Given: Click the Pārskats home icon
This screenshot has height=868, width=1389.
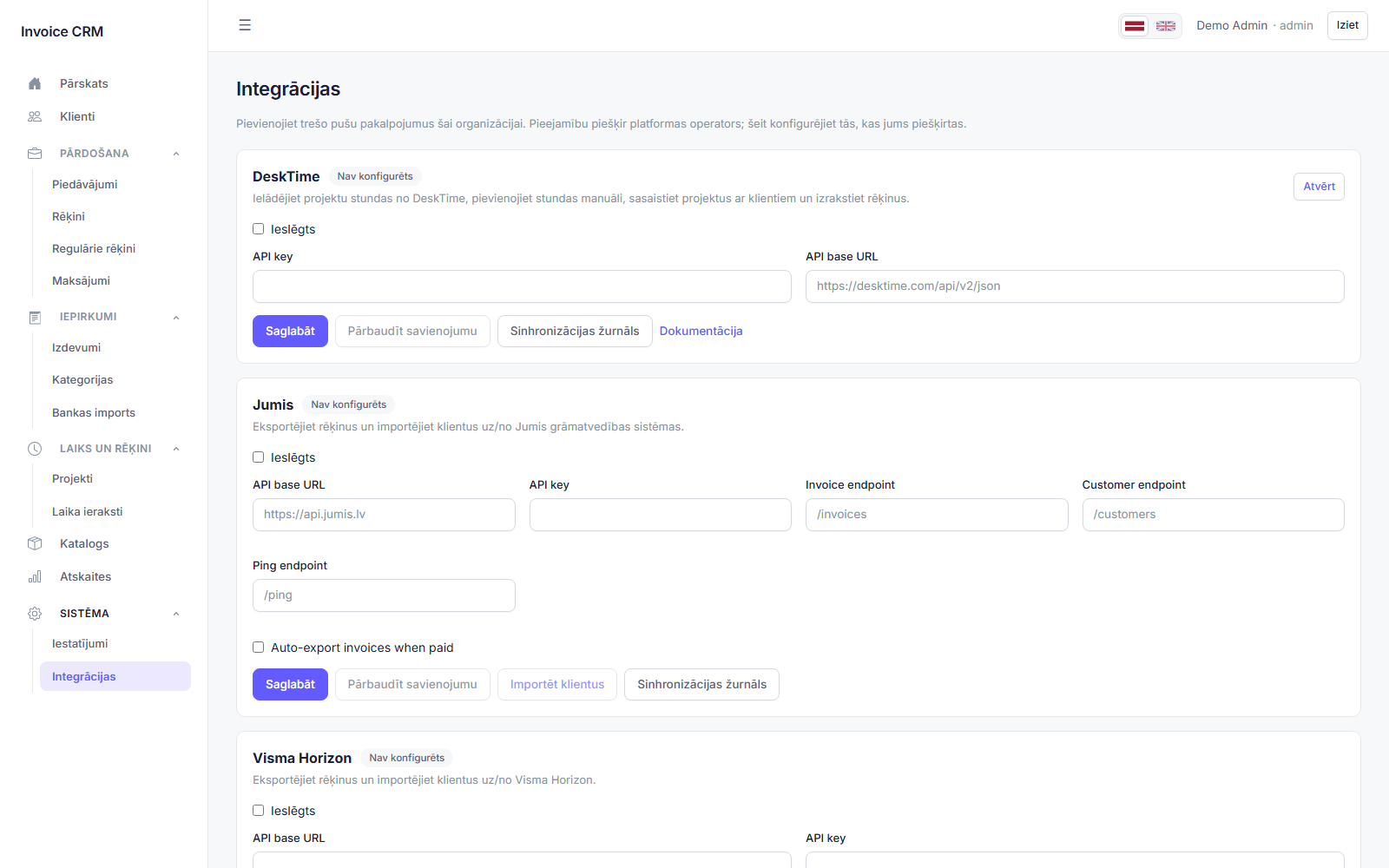Looking at the screenshot, I should pos(35,83).
